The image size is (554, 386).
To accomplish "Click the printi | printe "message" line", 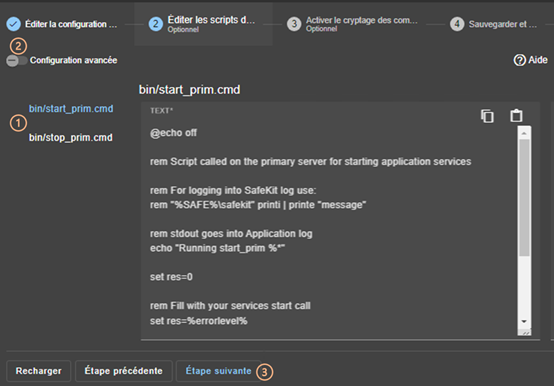I will tap(258, 205).
